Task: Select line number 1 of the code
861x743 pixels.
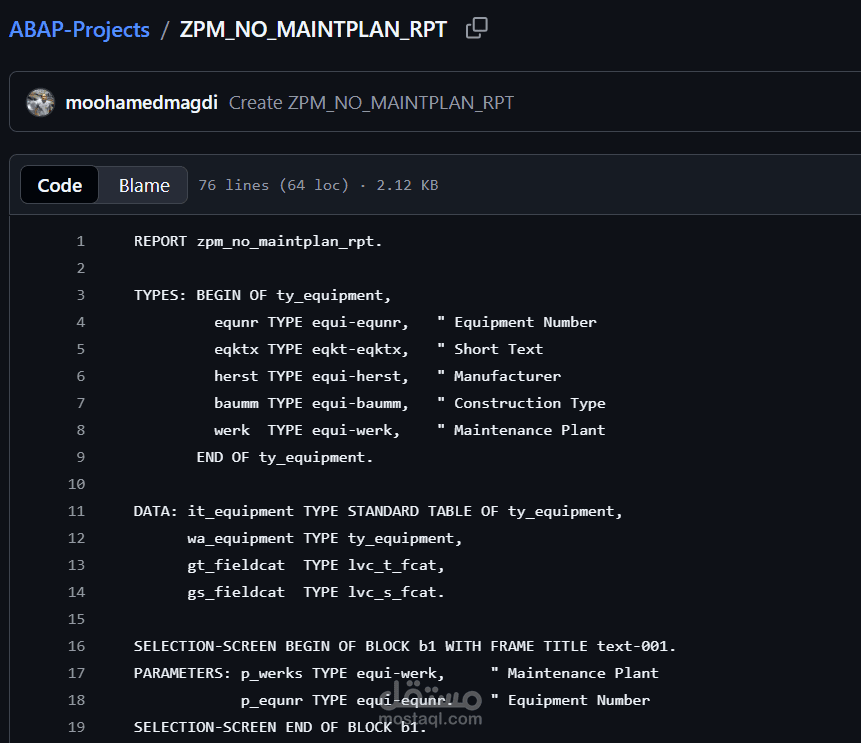Action: tap(81, 240)
